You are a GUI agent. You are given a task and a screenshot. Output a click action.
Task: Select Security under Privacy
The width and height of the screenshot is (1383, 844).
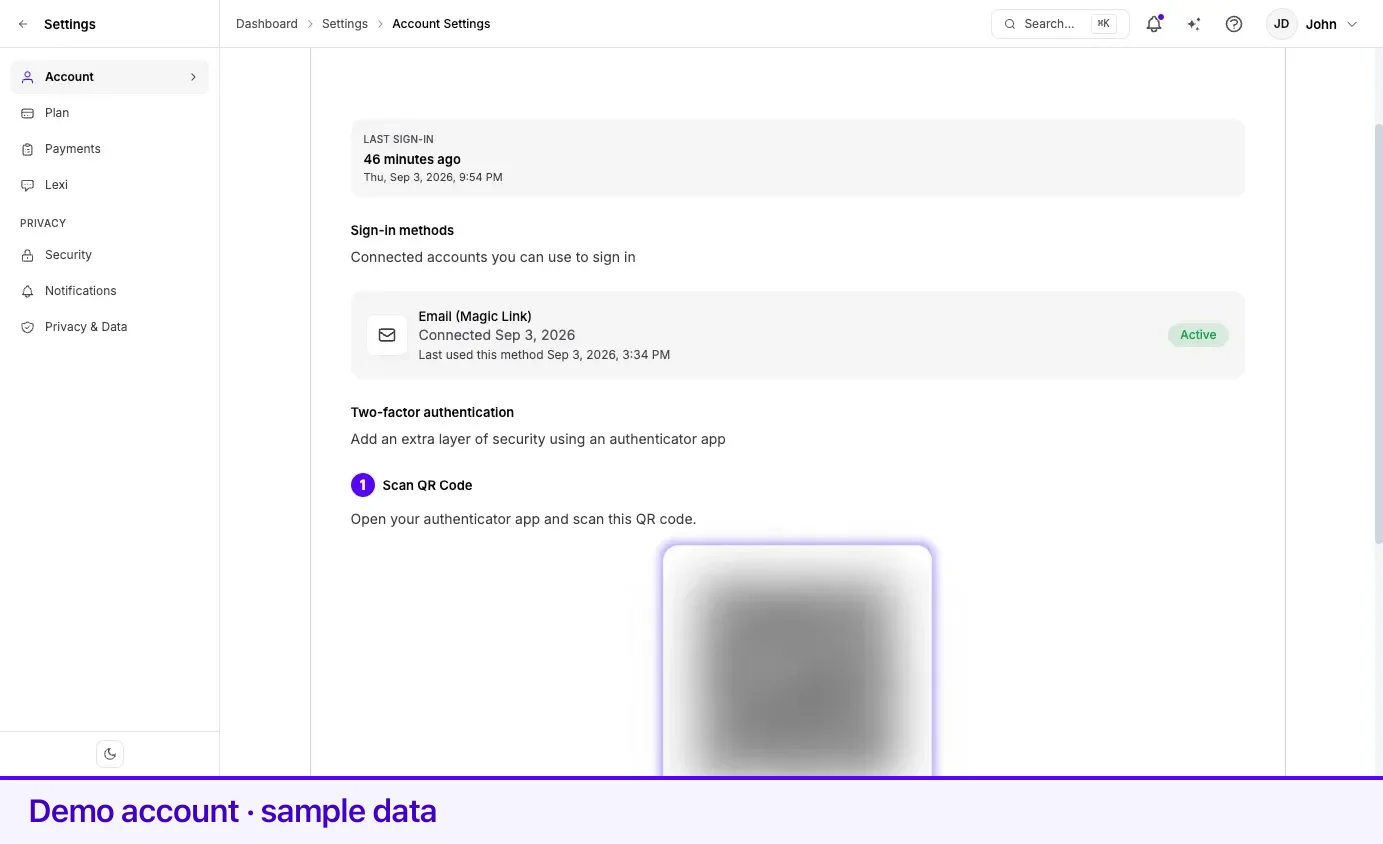coord(110,255)
